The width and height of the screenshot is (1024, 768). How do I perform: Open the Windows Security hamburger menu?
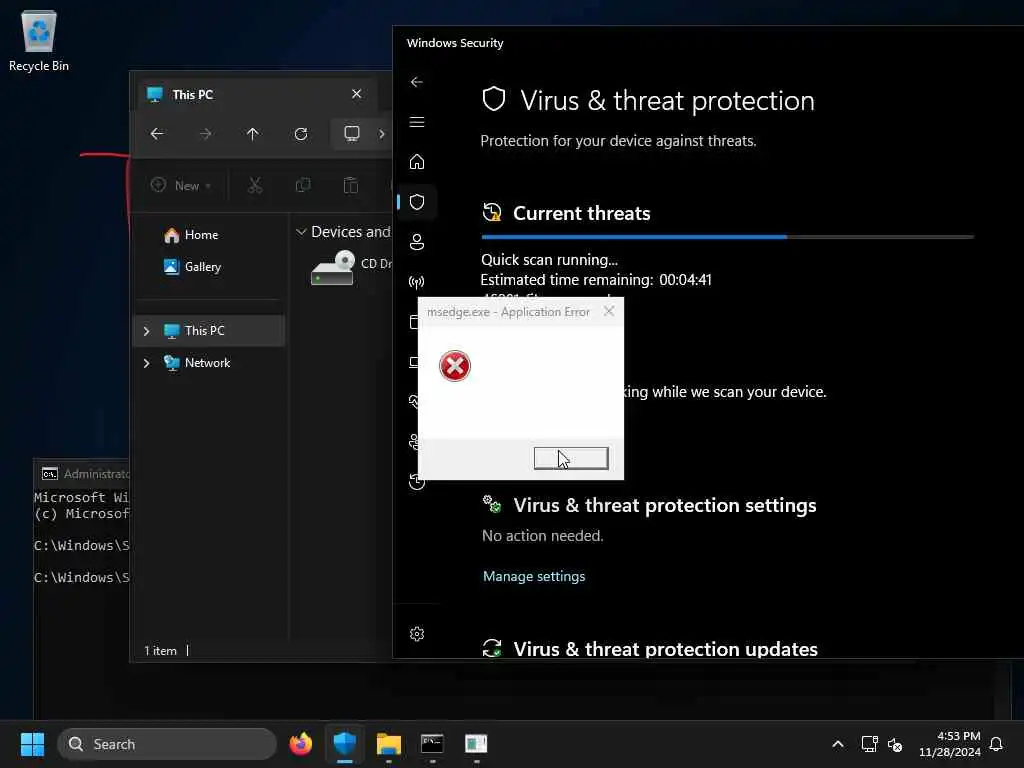pyautogui.click(x=417, y=122)
